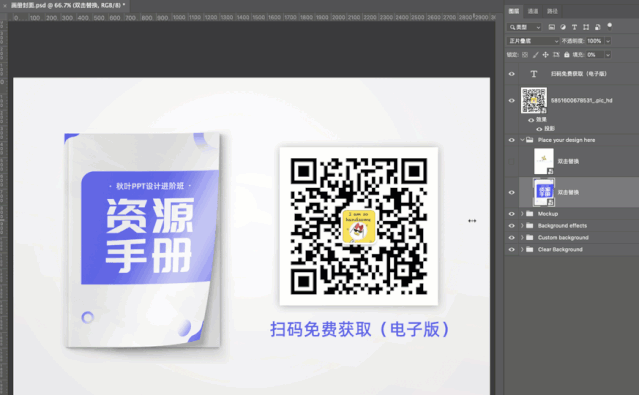Image resolution: width=639 pixels, height=395 pixels.
Task: Click the T type layer icon
Action: [533, 74]
